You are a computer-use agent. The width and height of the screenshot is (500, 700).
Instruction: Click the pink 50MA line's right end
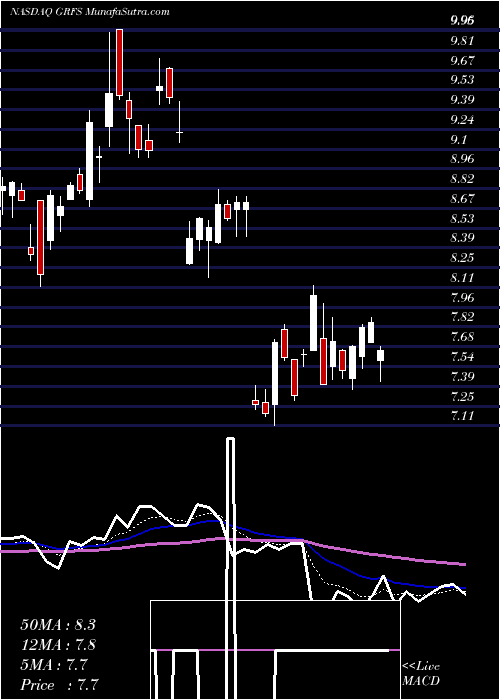464,565
